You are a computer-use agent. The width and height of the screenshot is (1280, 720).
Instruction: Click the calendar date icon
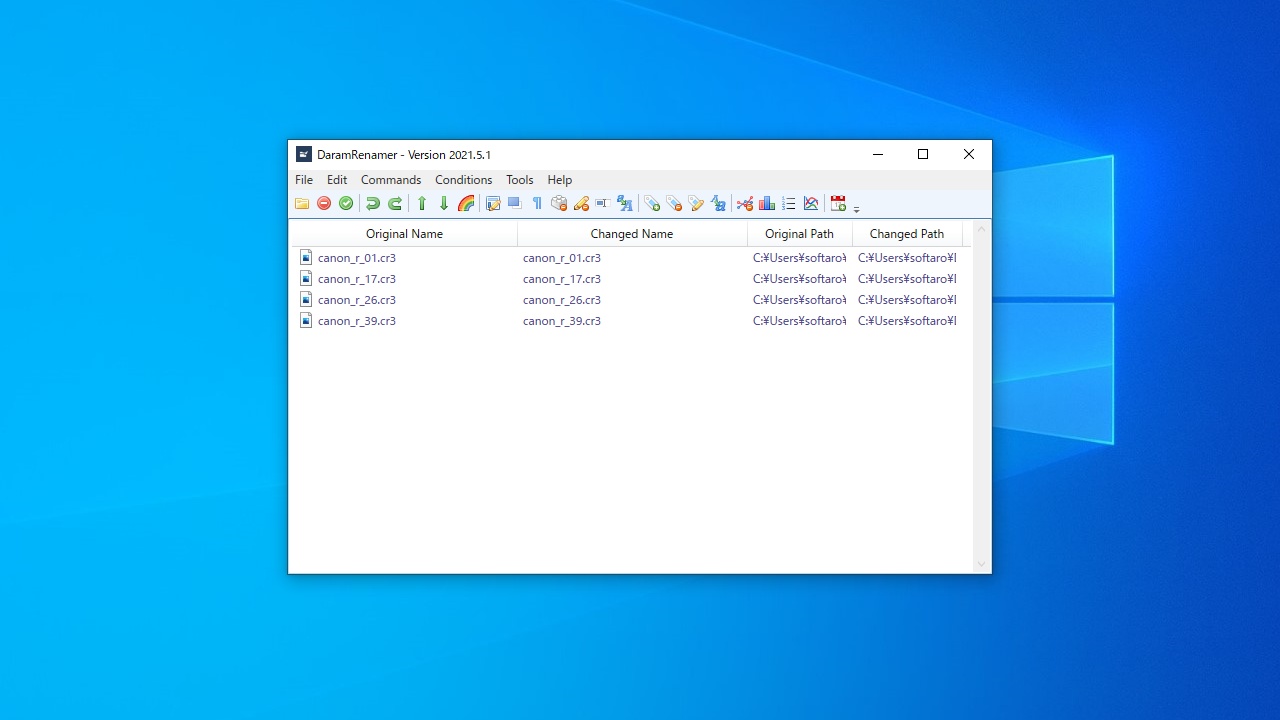838,204
